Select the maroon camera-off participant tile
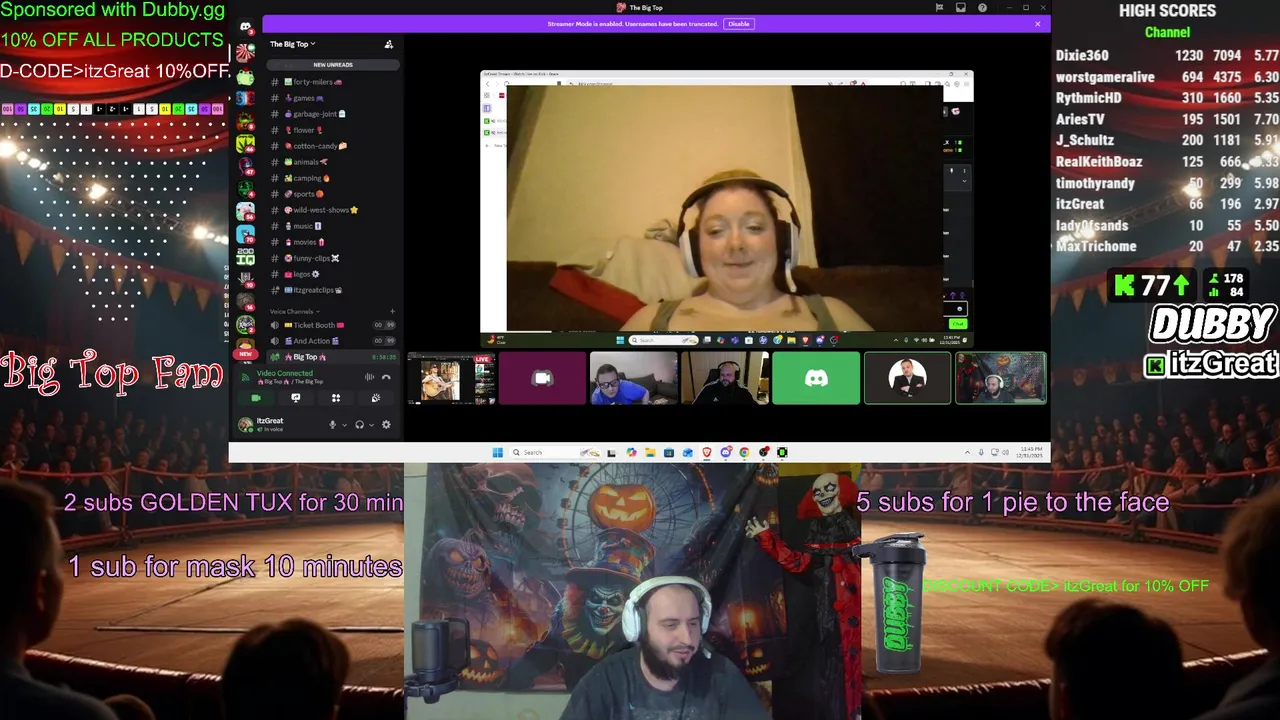This screenshot has height=720, width=1280. [x=542, y=378]
